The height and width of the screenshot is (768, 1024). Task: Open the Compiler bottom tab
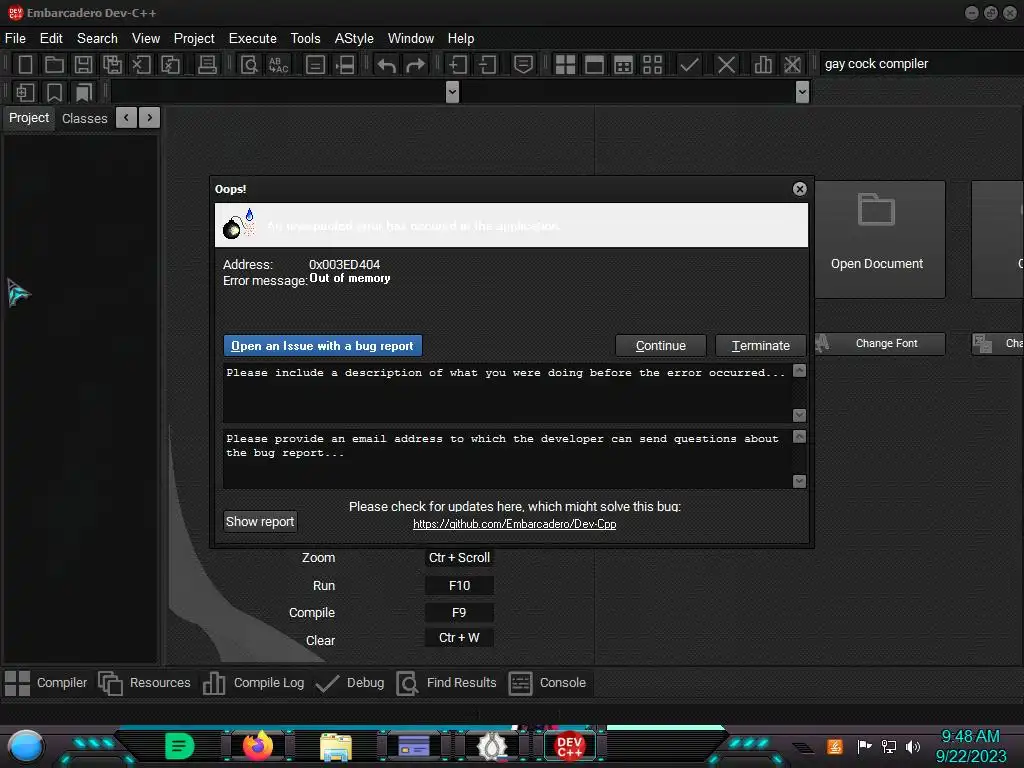[46, 683]
